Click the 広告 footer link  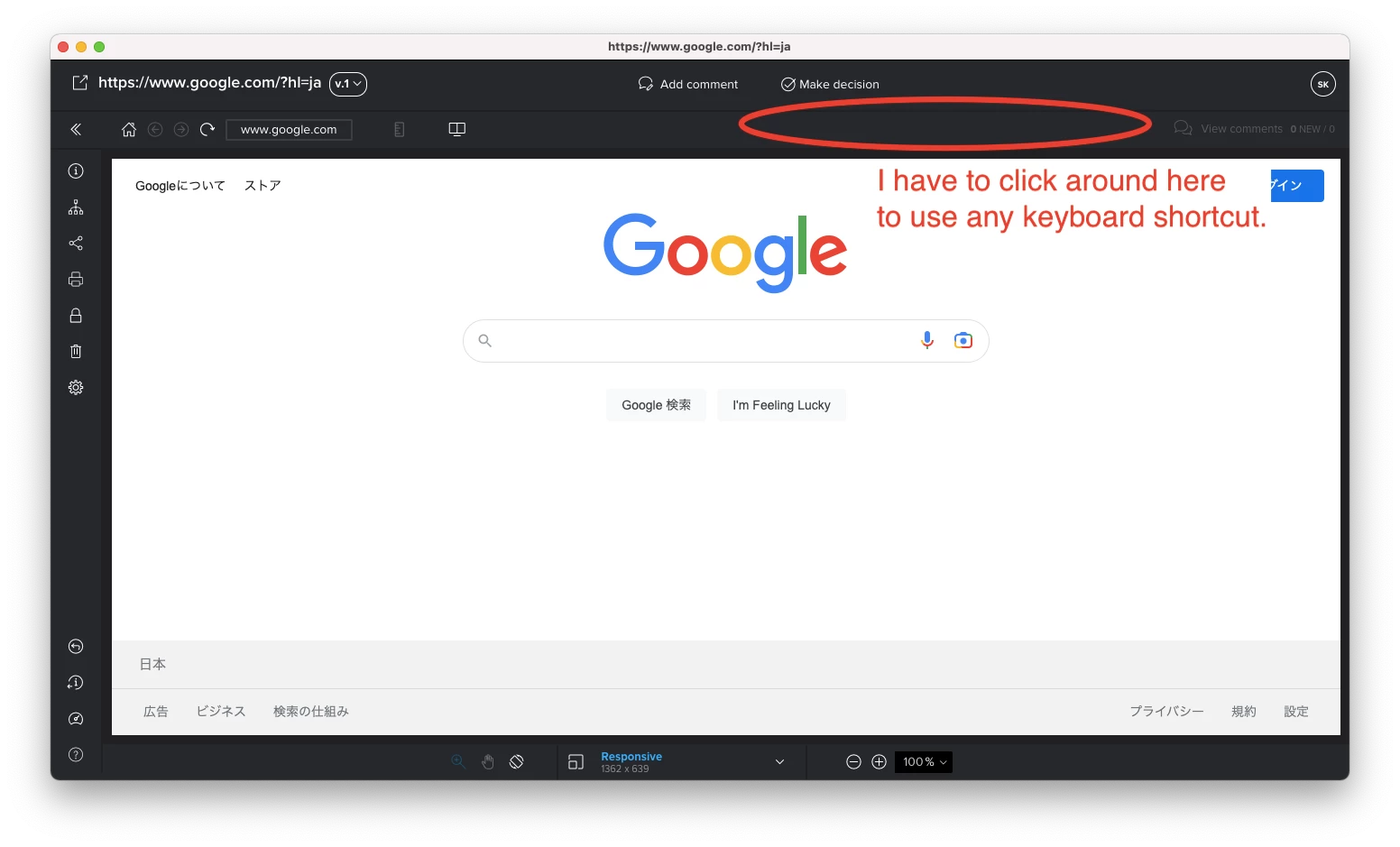156,712
